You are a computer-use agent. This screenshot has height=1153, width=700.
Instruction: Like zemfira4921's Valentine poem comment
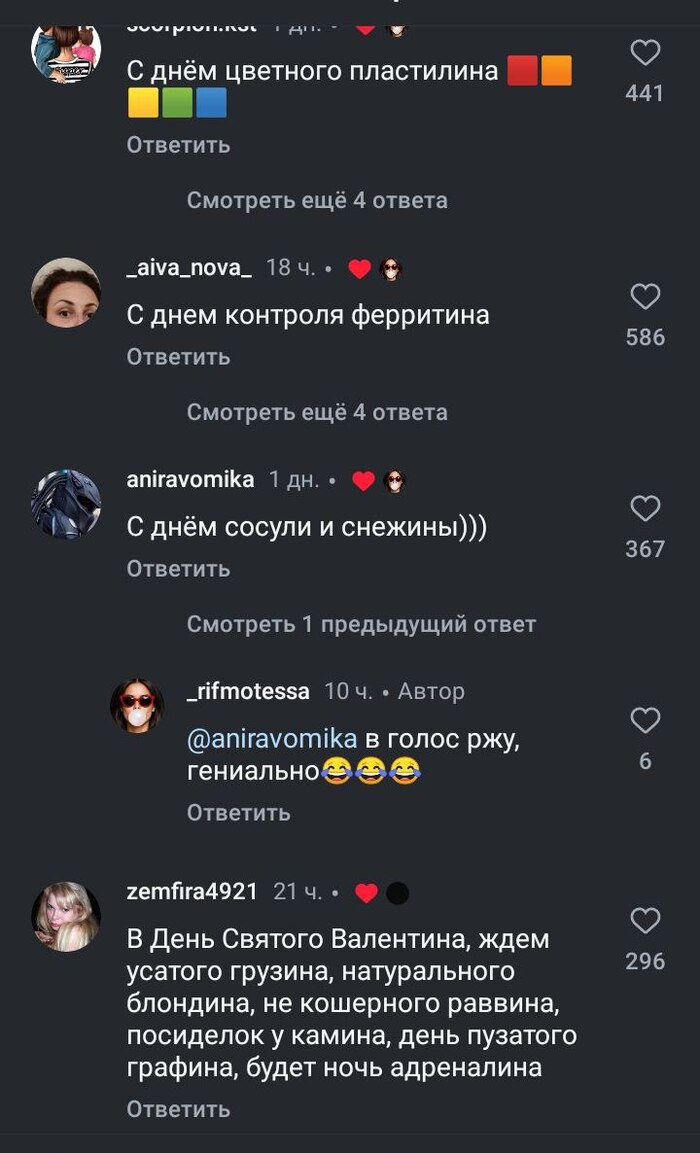click(x=645, y=921)
